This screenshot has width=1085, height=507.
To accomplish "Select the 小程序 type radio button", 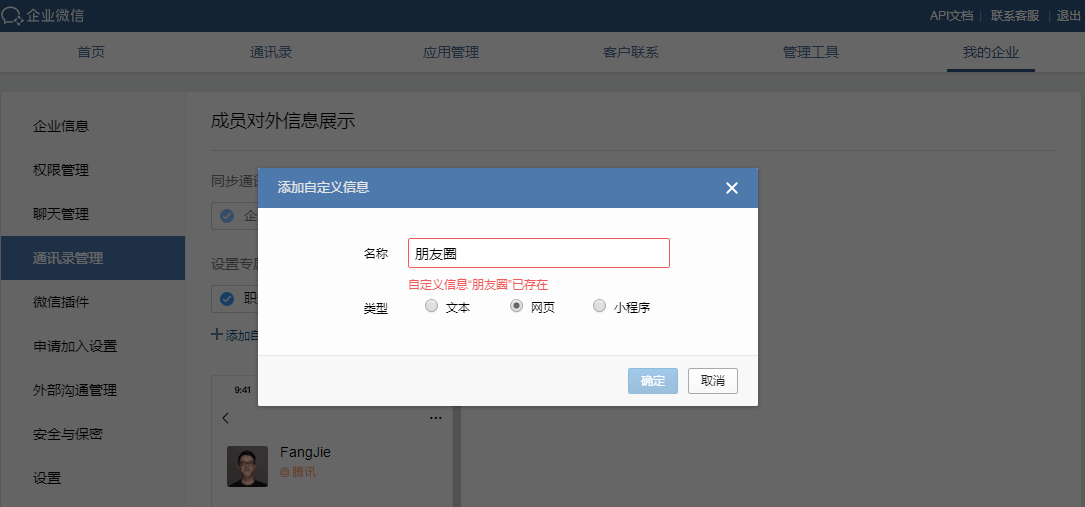I will pyautogui.click(x=599, y=306).
